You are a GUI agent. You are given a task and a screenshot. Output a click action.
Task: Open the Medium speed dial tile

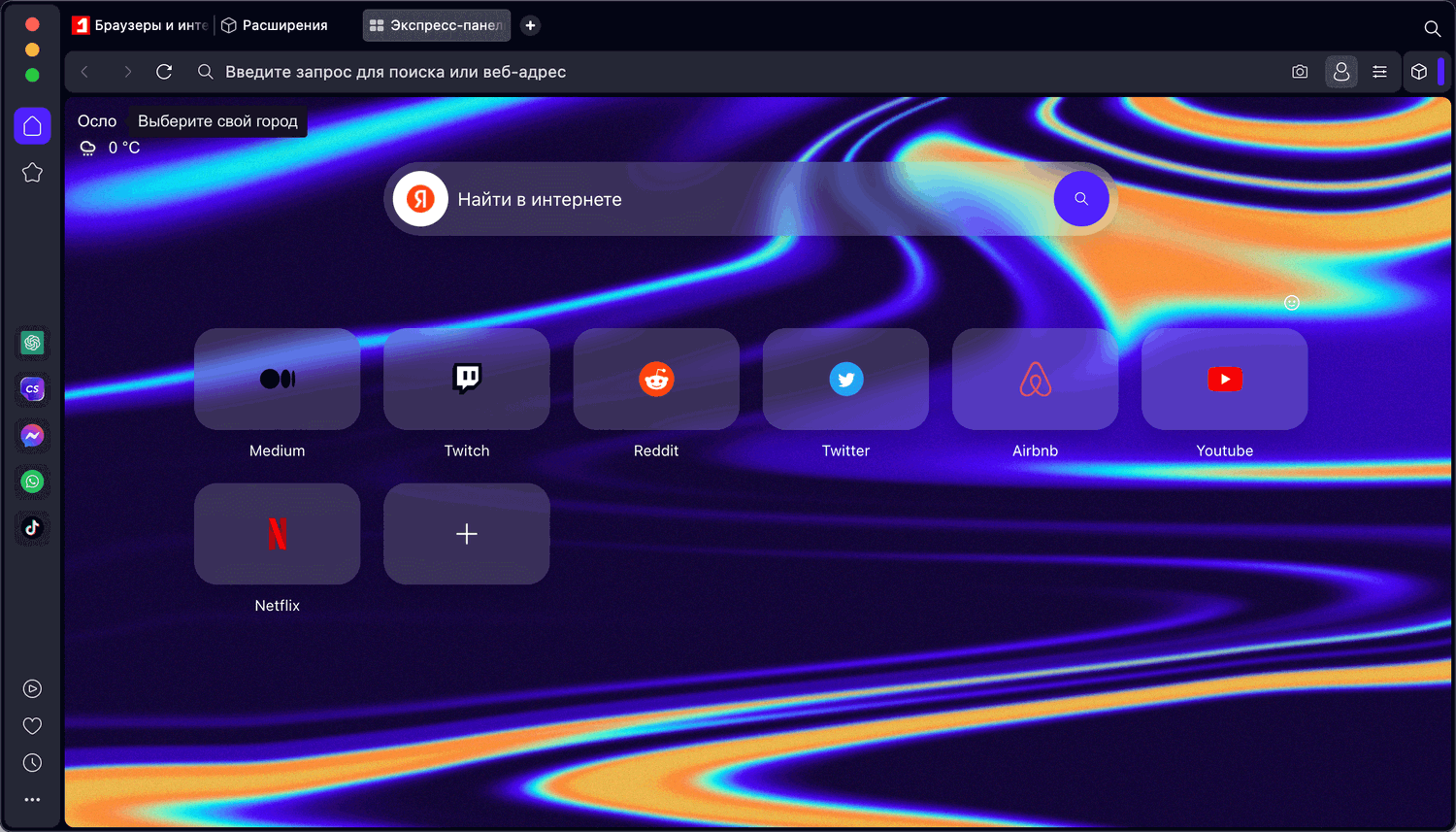[x=278, y=379]
